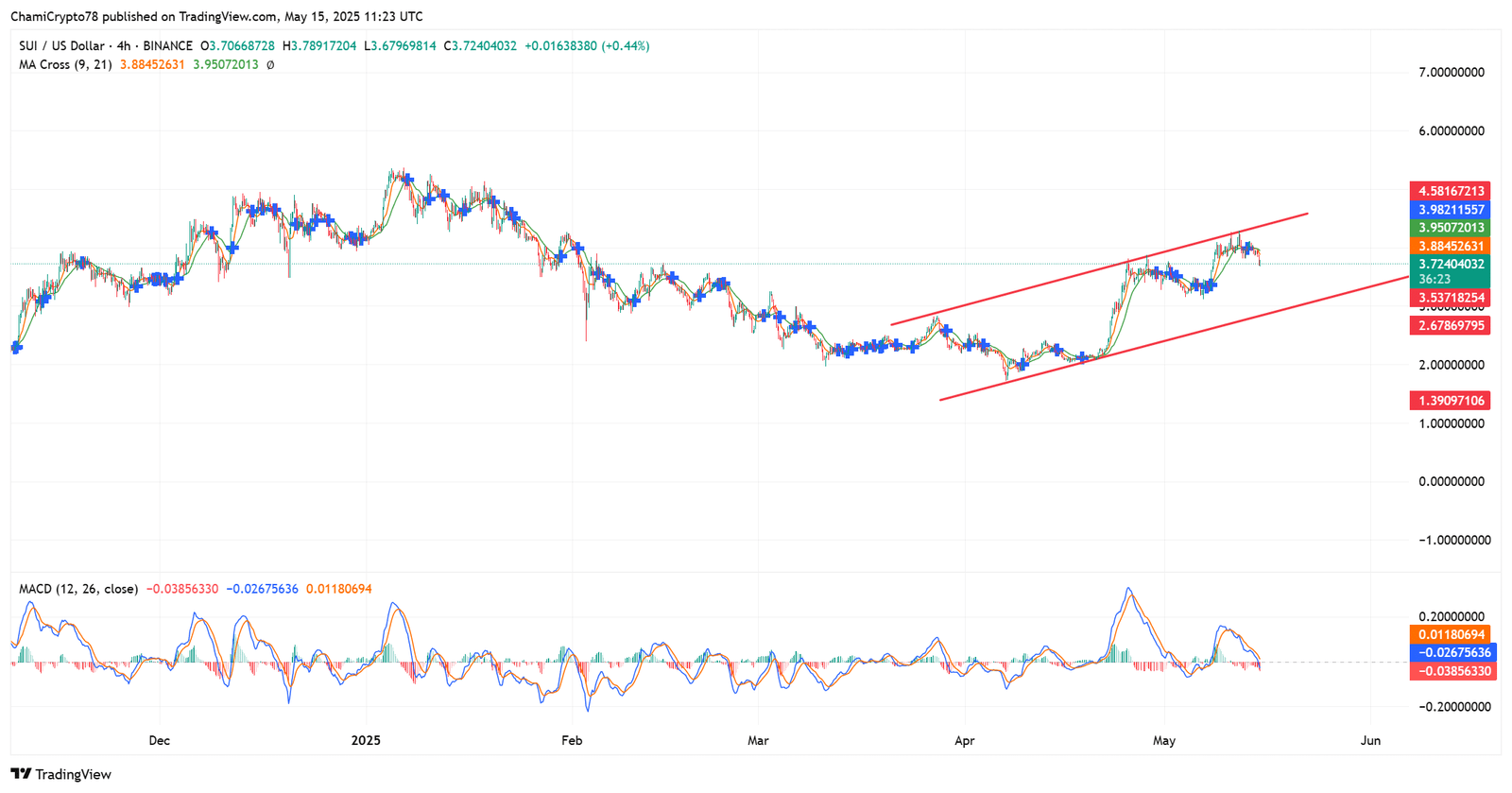Select the MACD (12, 26, close) legend
1512x793 pixels.
coord(78,589)
